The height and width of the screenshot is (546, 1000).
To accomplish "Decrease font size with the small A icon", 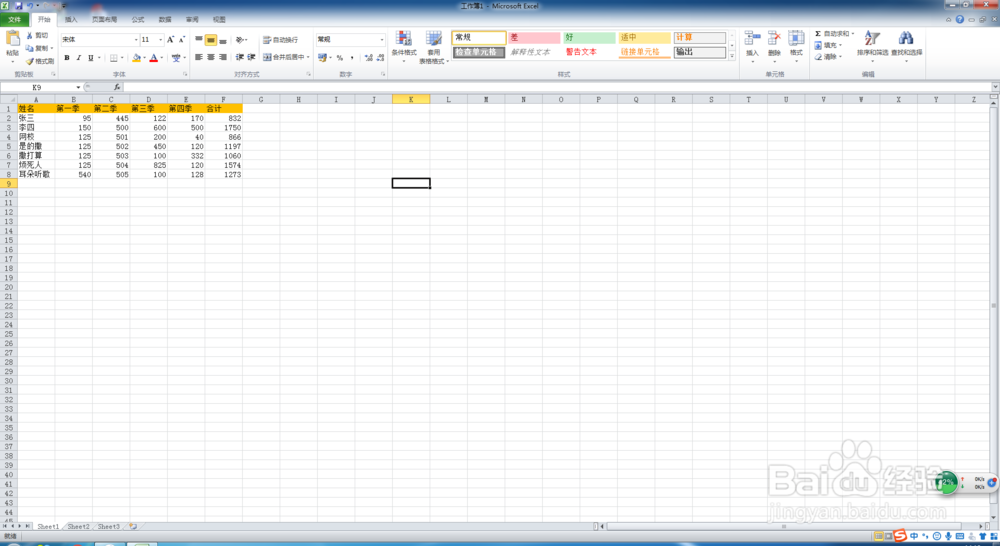I will pyautogui.click(x=182, y=40).
